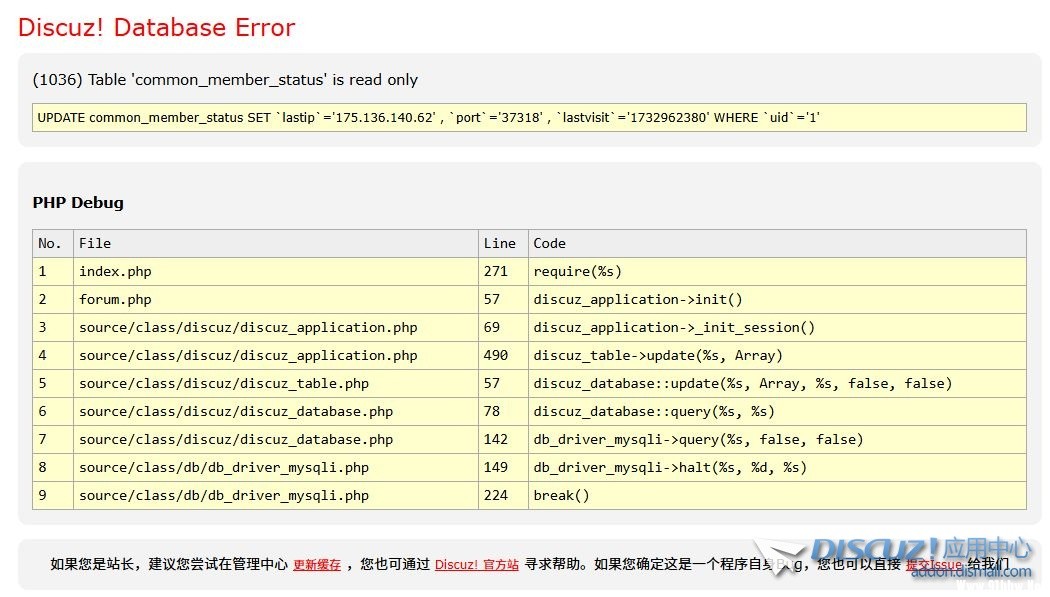Viewport: 1050px width, 597px height.
Task: Select the index.php file cell
Action: click(115, 271)
